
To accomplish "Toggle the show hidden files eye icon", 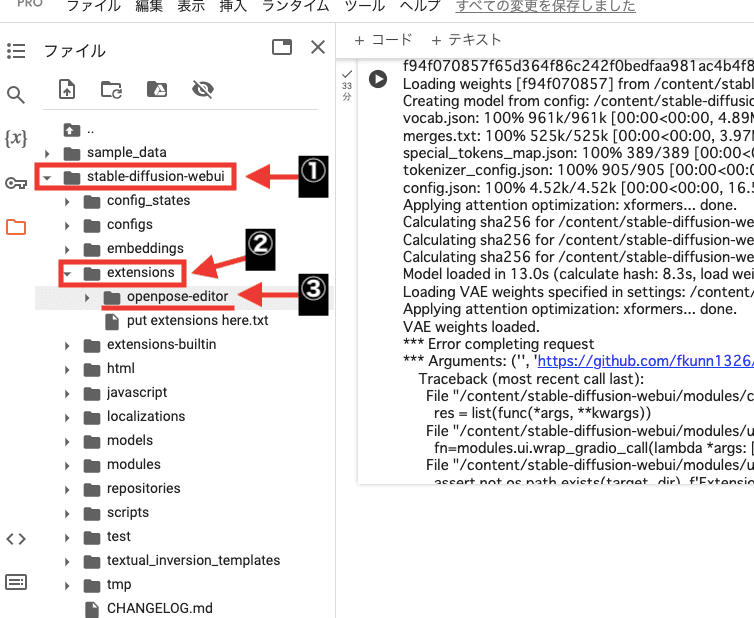I will (x=202, y=89).
